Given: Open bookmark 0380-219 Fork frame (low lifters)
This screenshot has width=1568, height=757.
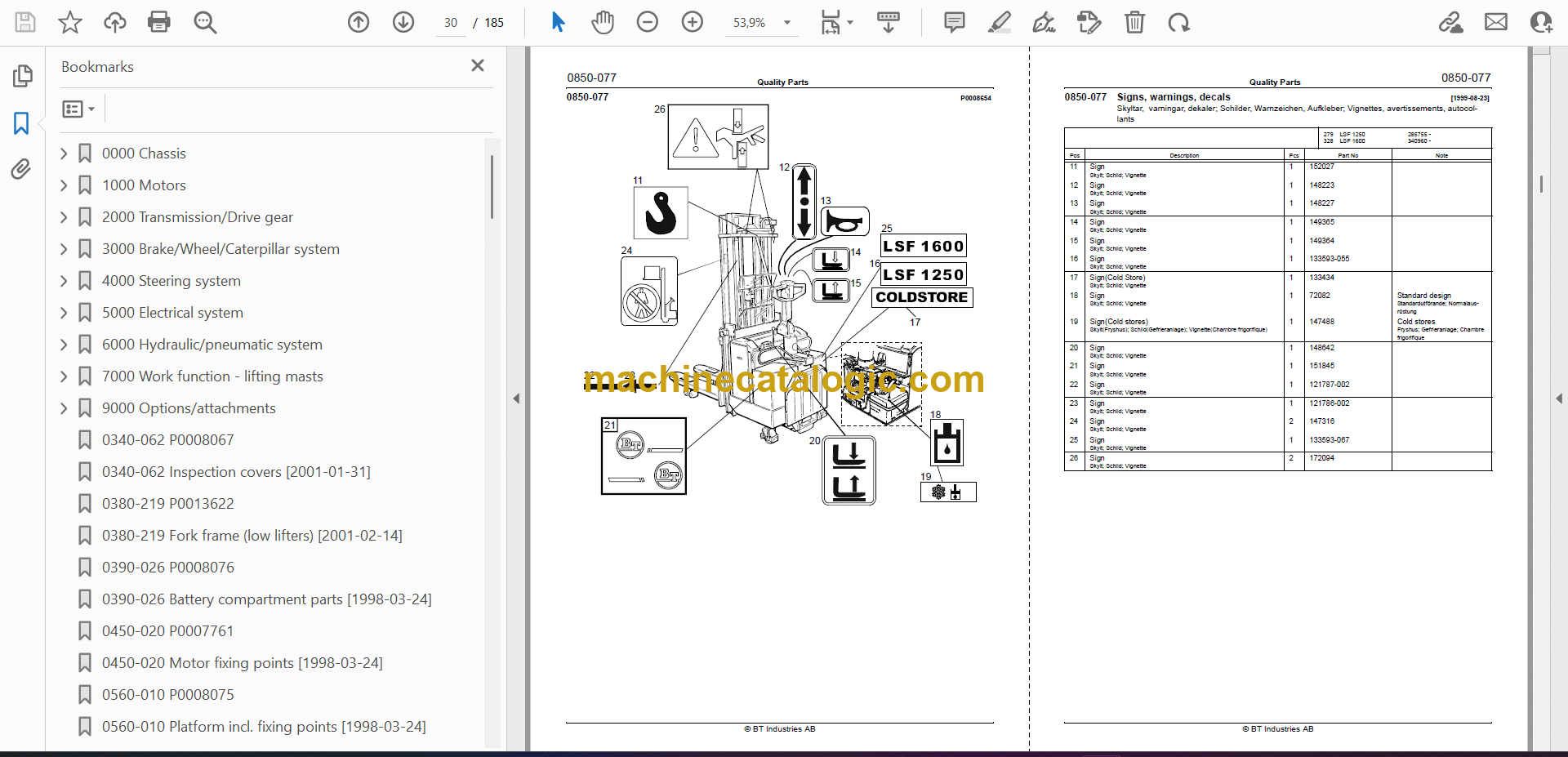Looking at the screenshot, I should point(252,536).
